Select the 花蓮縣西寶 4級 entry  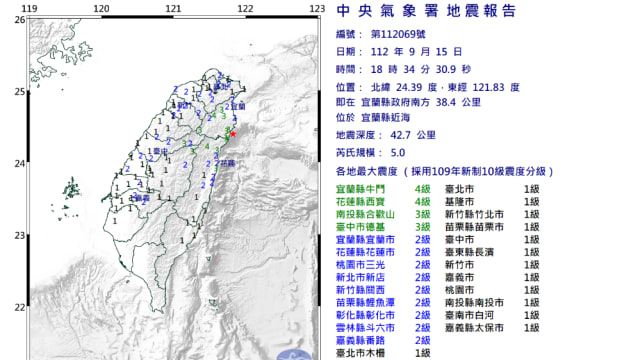pos(383,202)
